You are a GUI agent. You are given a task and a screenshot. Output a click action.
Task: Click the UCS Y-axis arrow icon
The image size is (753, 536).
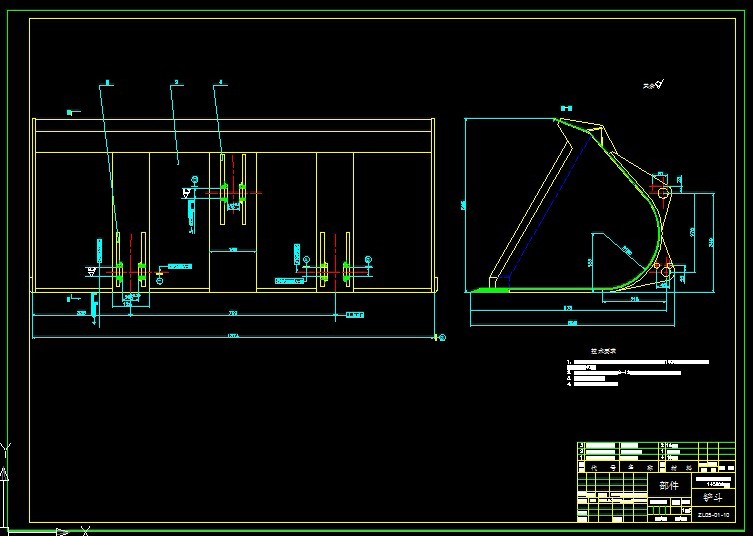pos(4,473)
